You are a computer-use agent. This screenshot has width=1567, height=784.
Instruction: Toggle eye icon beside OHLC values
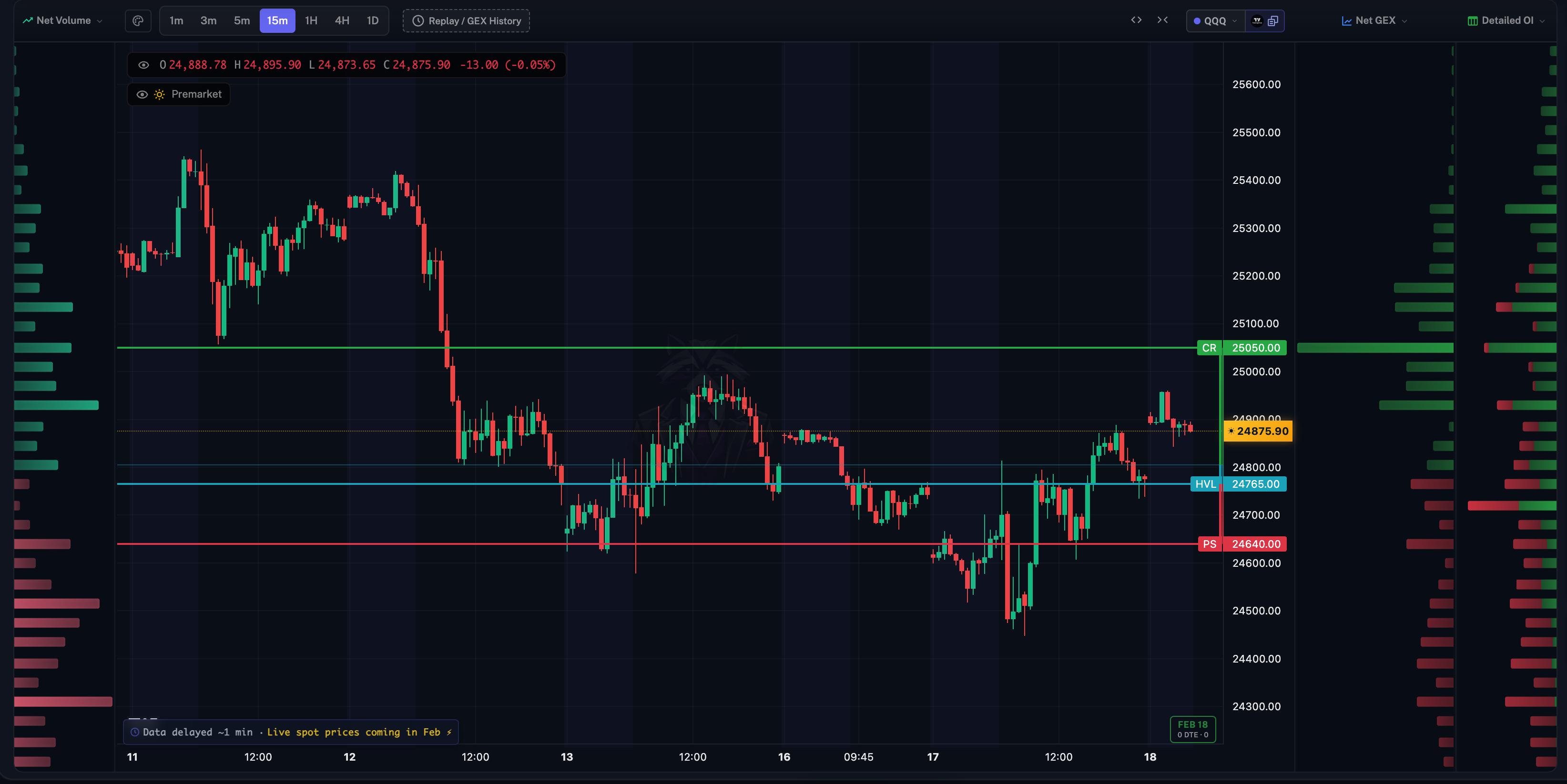coord(143,65)
